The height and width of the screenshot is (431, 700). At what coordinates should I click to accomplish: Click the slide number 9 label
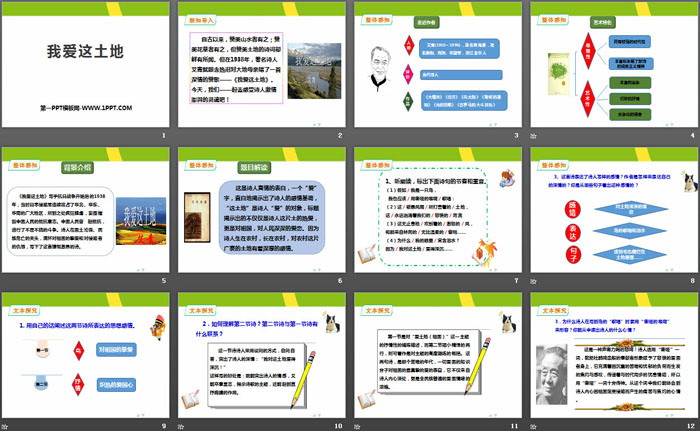pyautogui.click(x=164, y=426)
